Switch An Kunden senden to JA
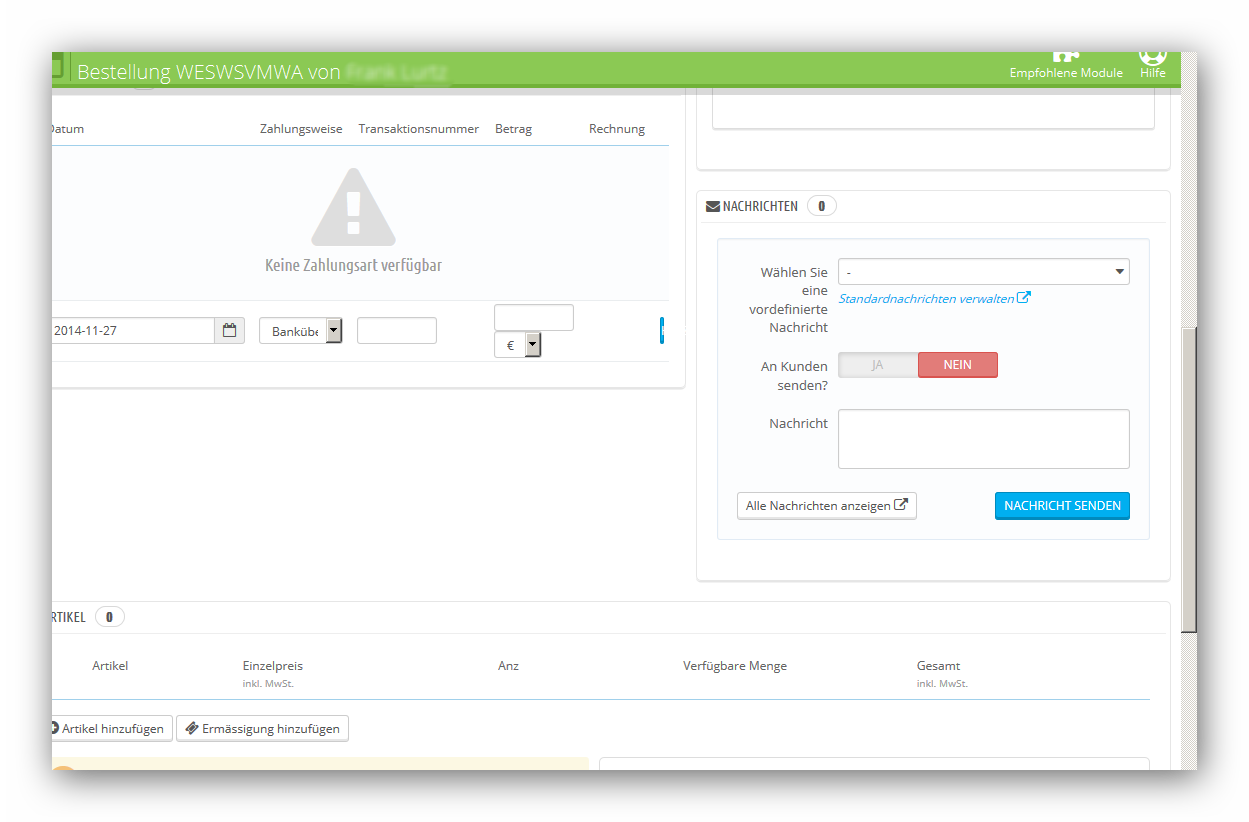Viewport: 1249px width, 822px height. coord(878,365)
